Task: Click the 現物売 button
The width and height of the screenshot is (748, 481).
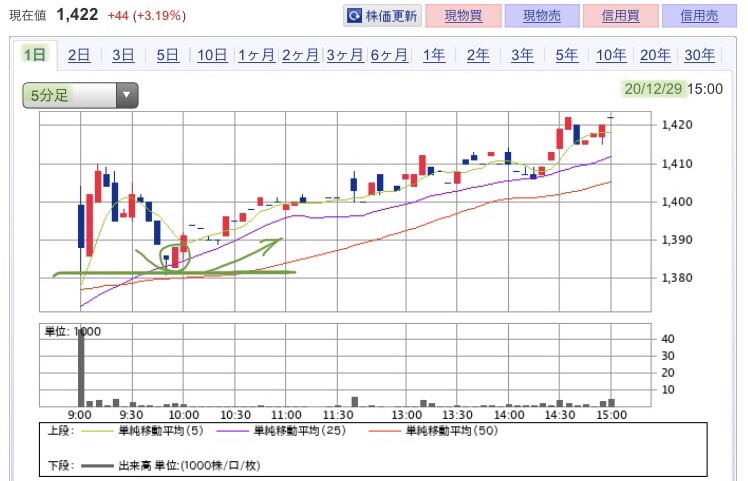Action: (x=542, y=16)
